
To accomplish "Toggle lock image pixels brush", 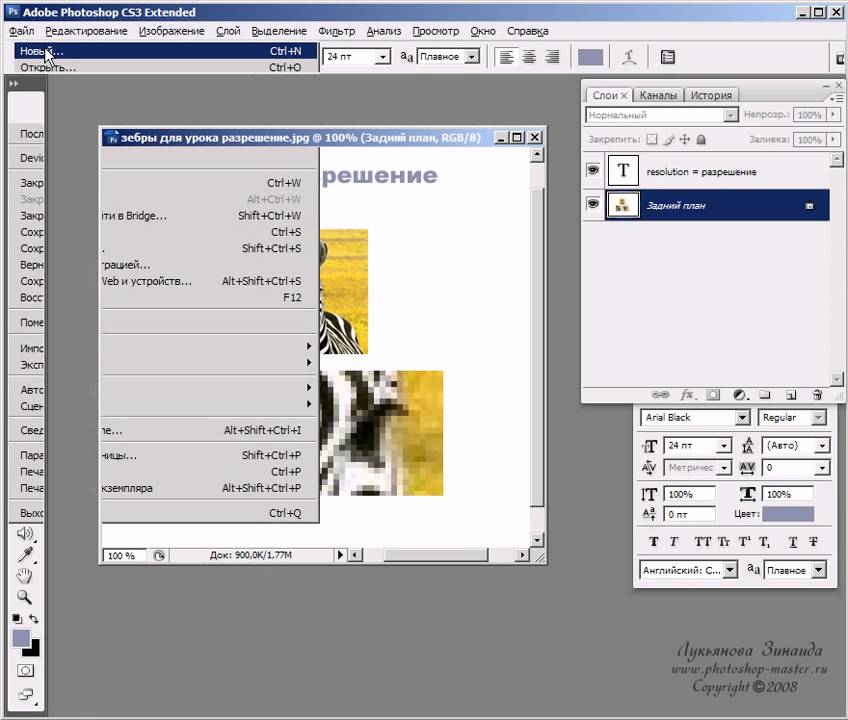I will click(x=669, y=140).
